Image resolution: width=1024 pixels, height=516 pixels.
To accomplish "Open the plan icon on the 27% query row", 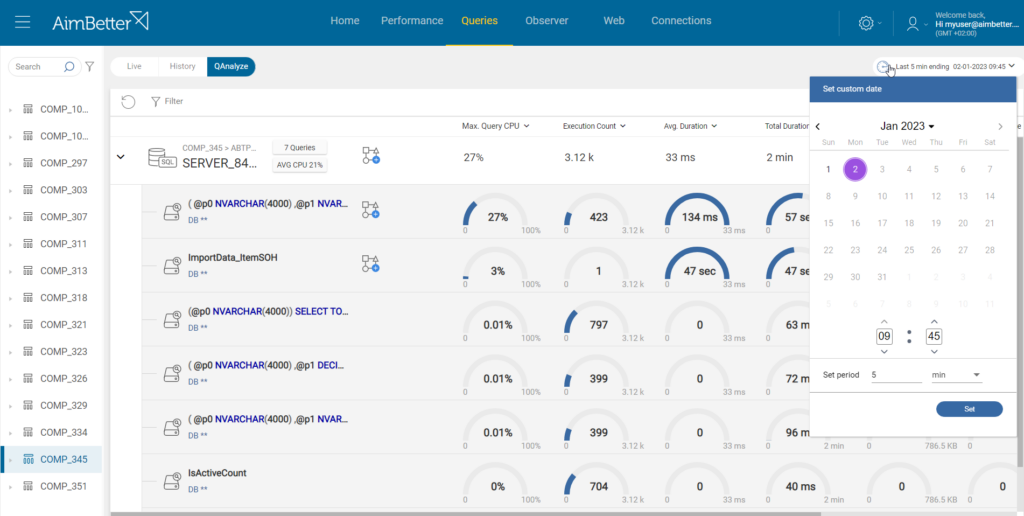I will pyautogui.click(x=371, y=210).
